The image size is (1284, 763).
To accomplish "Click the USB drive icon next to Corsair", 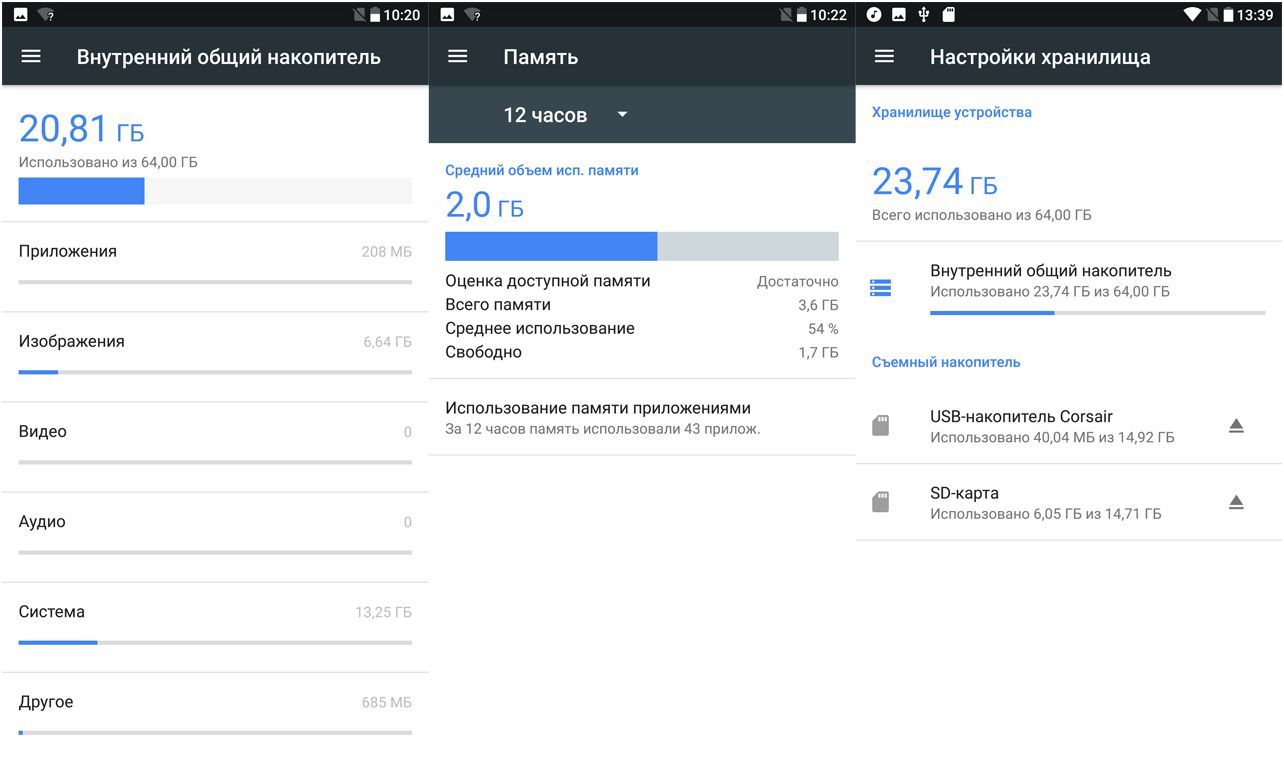I will tap(881, 424).
